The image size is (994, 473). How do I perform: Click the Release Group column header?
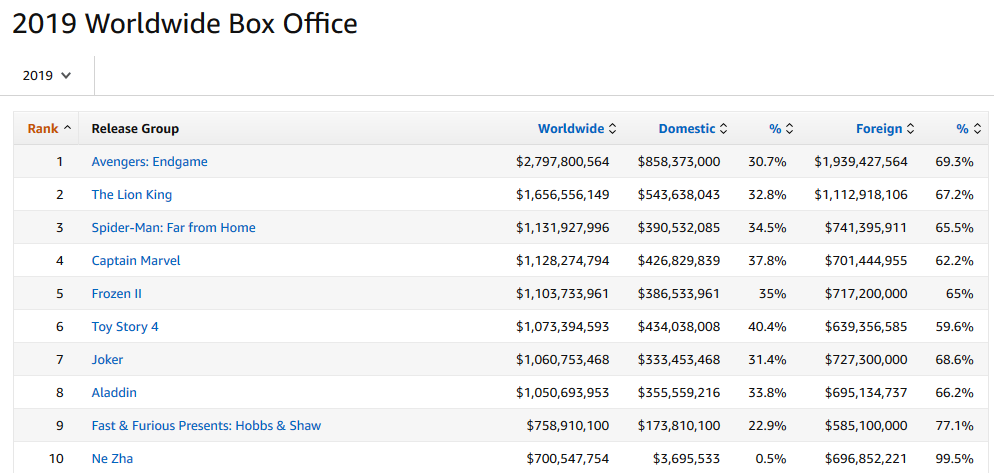tap(135, 128)
